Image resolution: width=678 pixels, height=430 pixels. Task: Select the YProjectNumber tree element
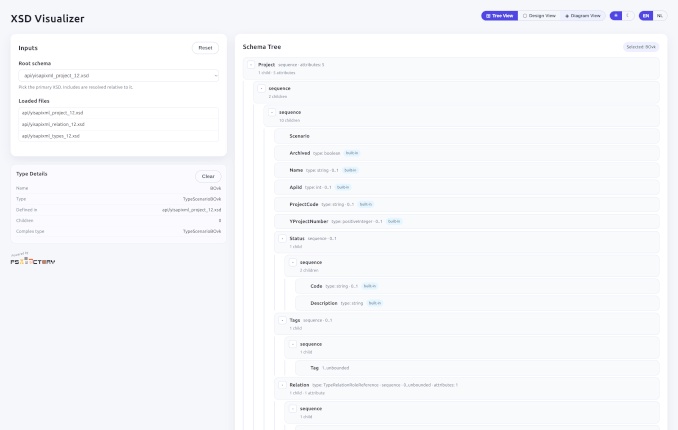click(x=308, y=221)
